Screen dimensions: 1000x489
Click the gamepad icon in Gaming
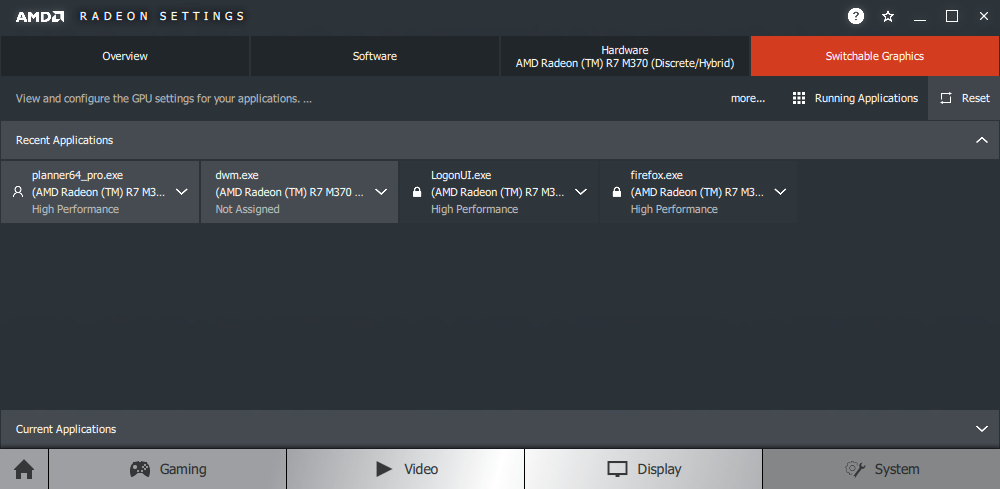(140, 469)
